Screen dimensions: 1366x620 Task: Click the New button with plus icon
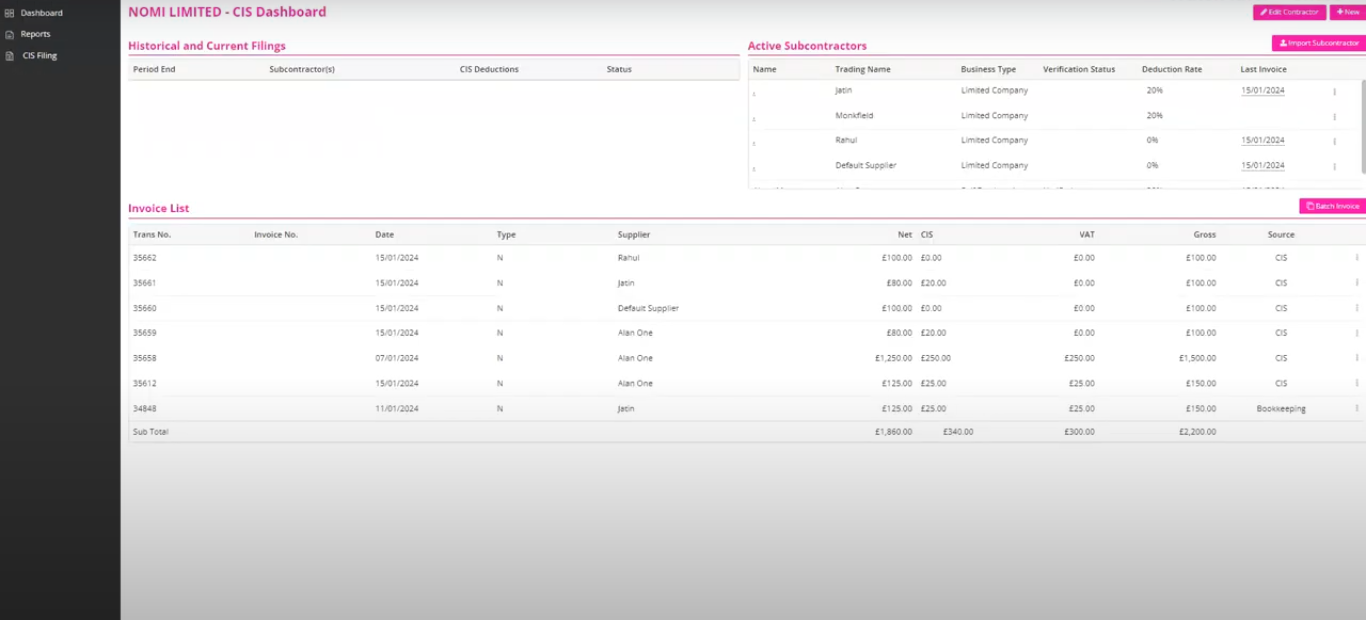[1347, 12]
